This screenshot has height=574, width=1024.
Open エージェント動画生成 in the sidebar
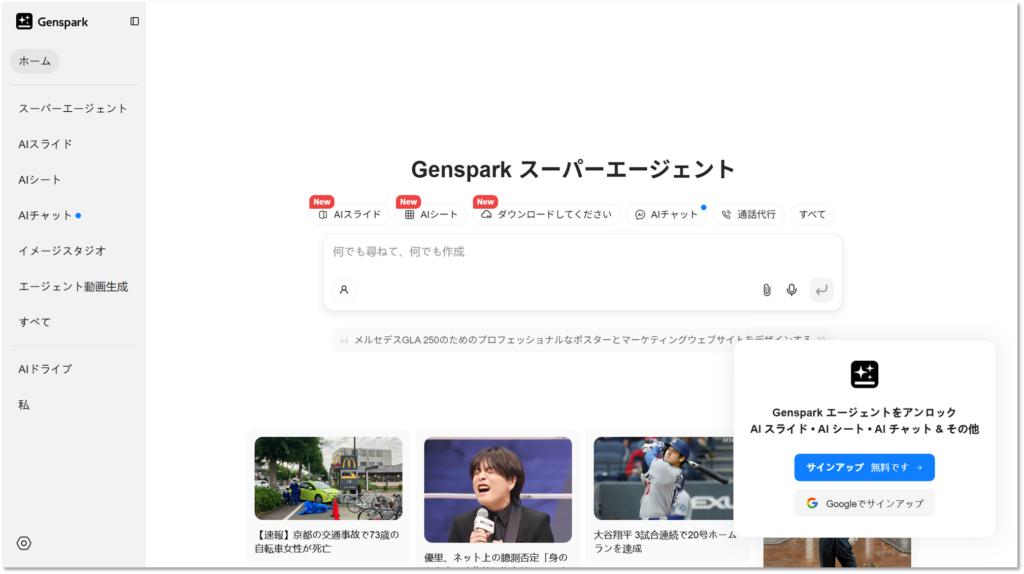click(73, 287)
